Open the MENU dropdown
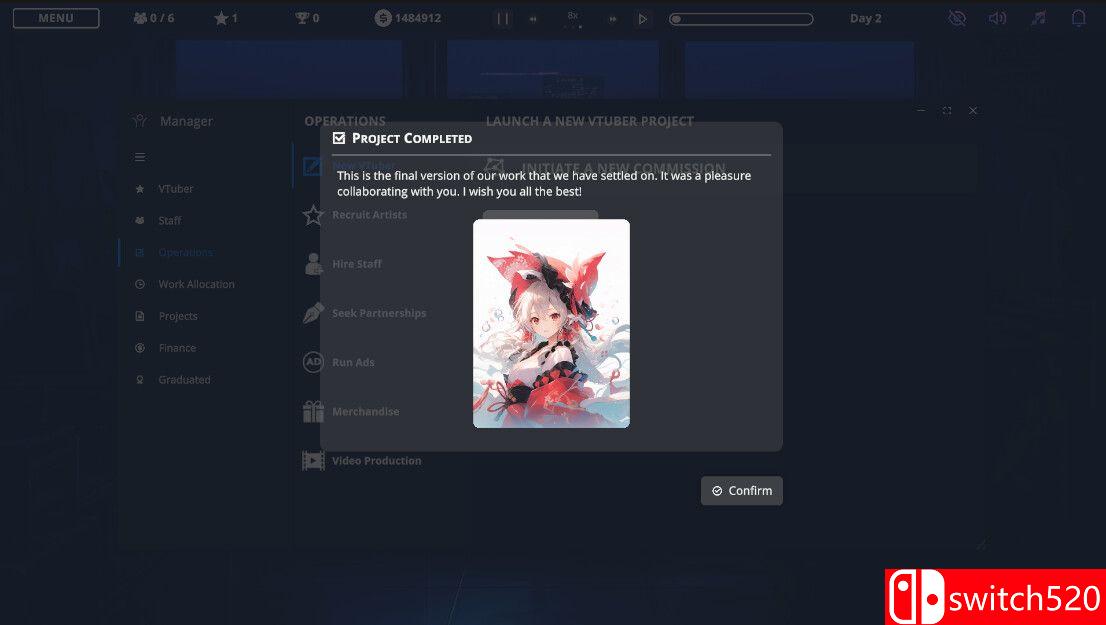 (x=55, y=17)
